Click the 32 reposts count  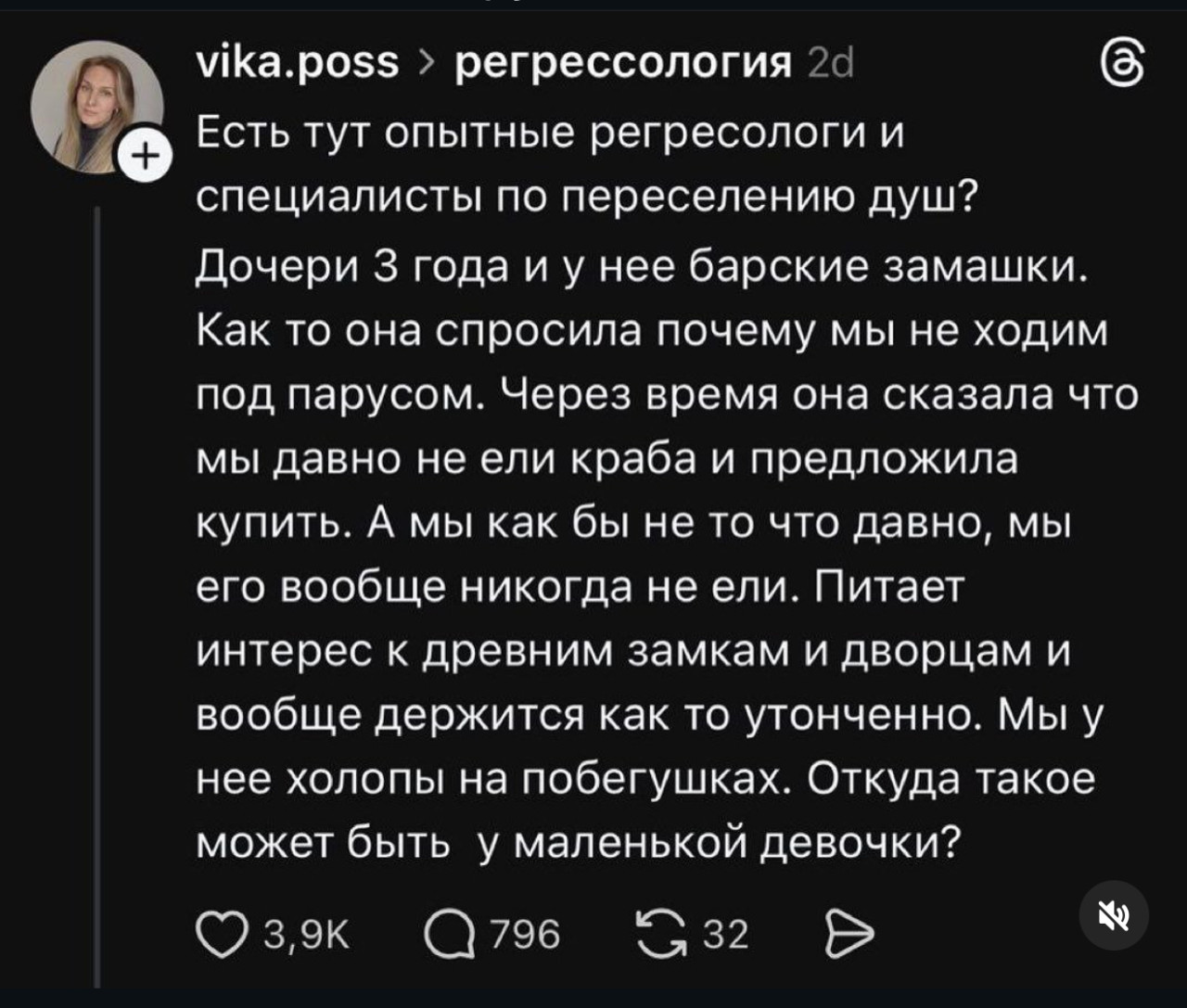pos(725,934)
